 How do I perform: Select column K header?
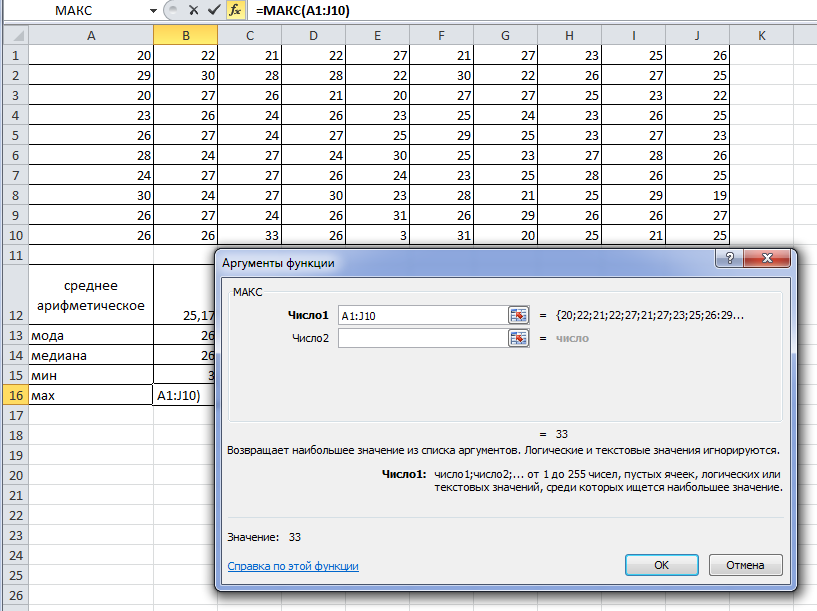coord(762,35)
